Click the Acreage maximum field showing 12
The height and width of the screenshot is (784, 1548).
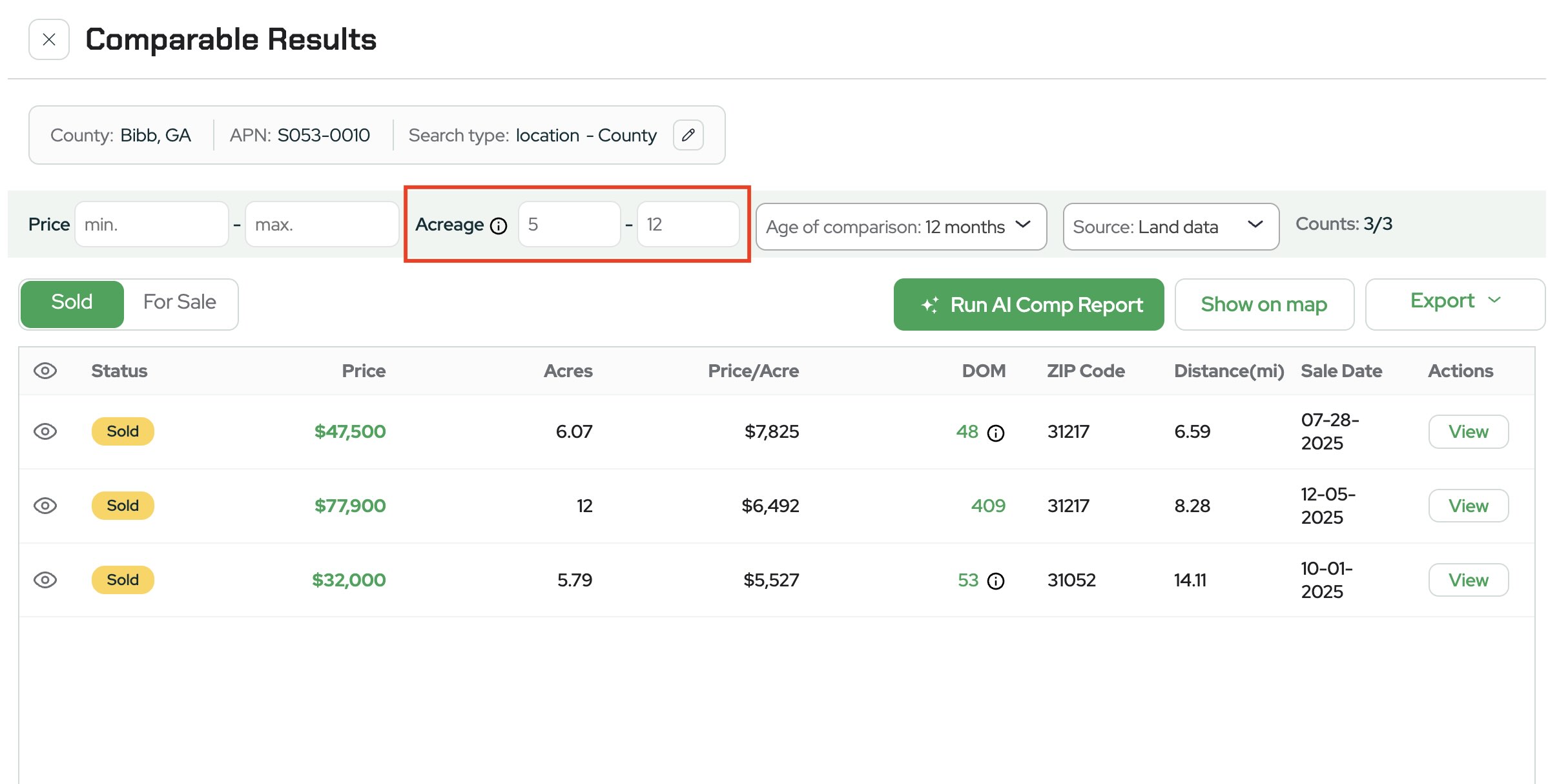pos(687,225)
